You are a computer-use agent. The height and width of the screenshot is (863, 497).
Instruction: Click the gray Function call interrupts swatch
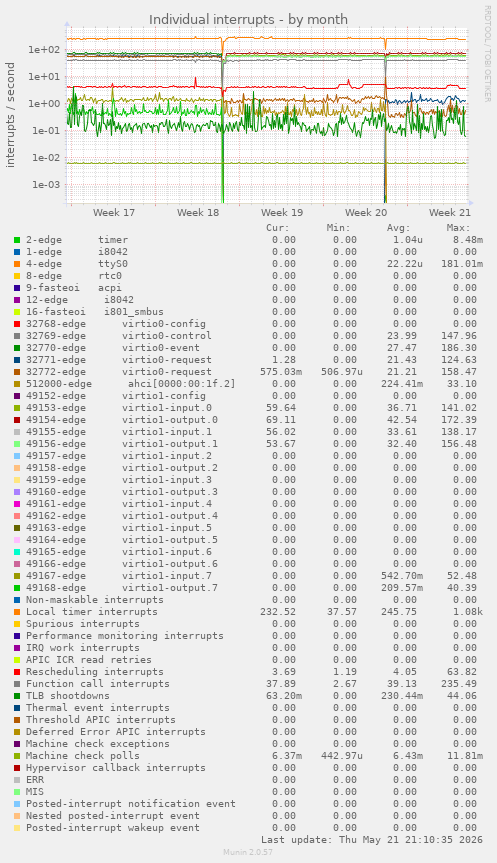pyautogui.click(x=17, y=684)
